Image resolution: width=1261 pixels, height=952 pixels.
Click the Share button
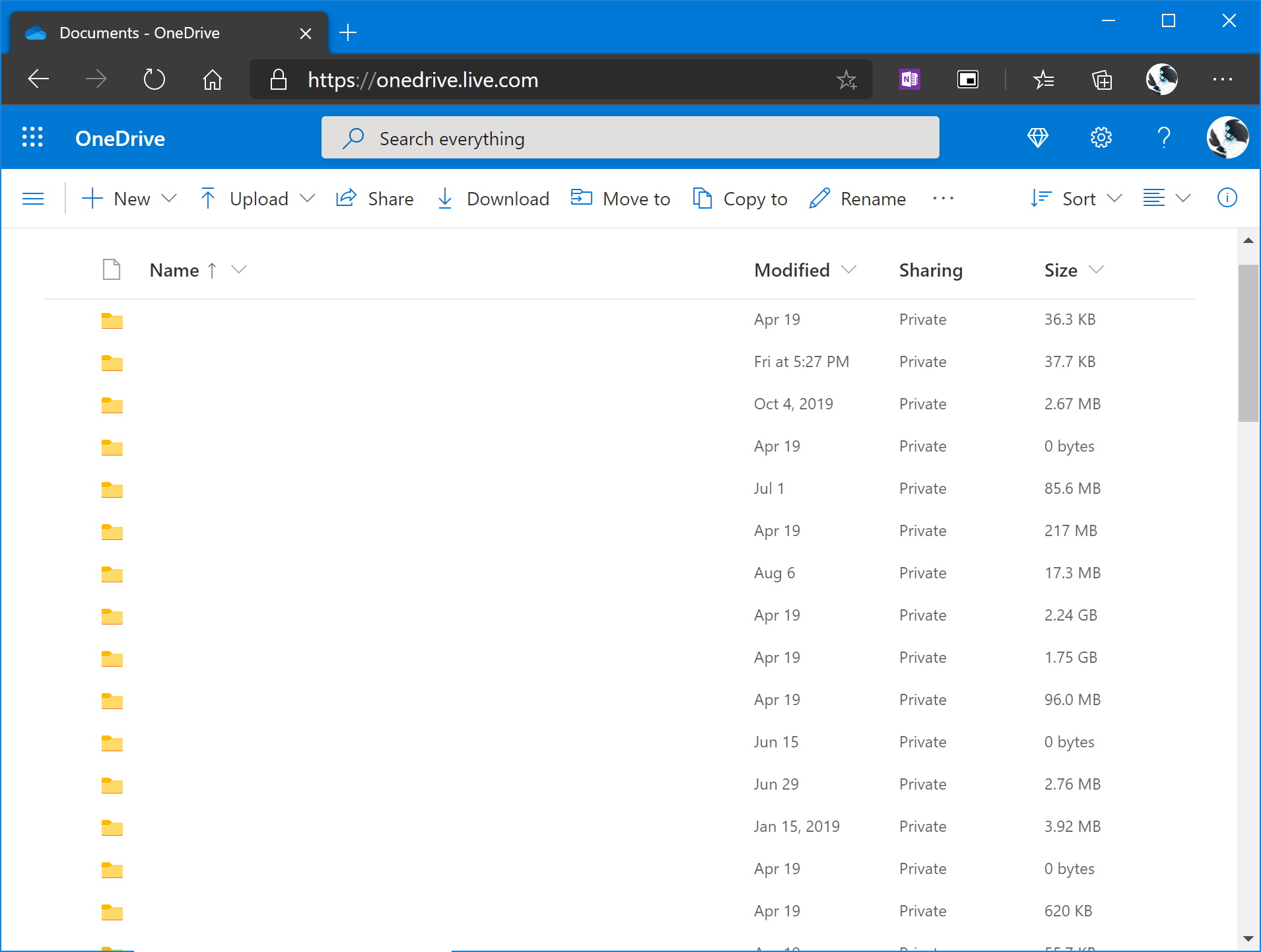(x=374, y=199)
